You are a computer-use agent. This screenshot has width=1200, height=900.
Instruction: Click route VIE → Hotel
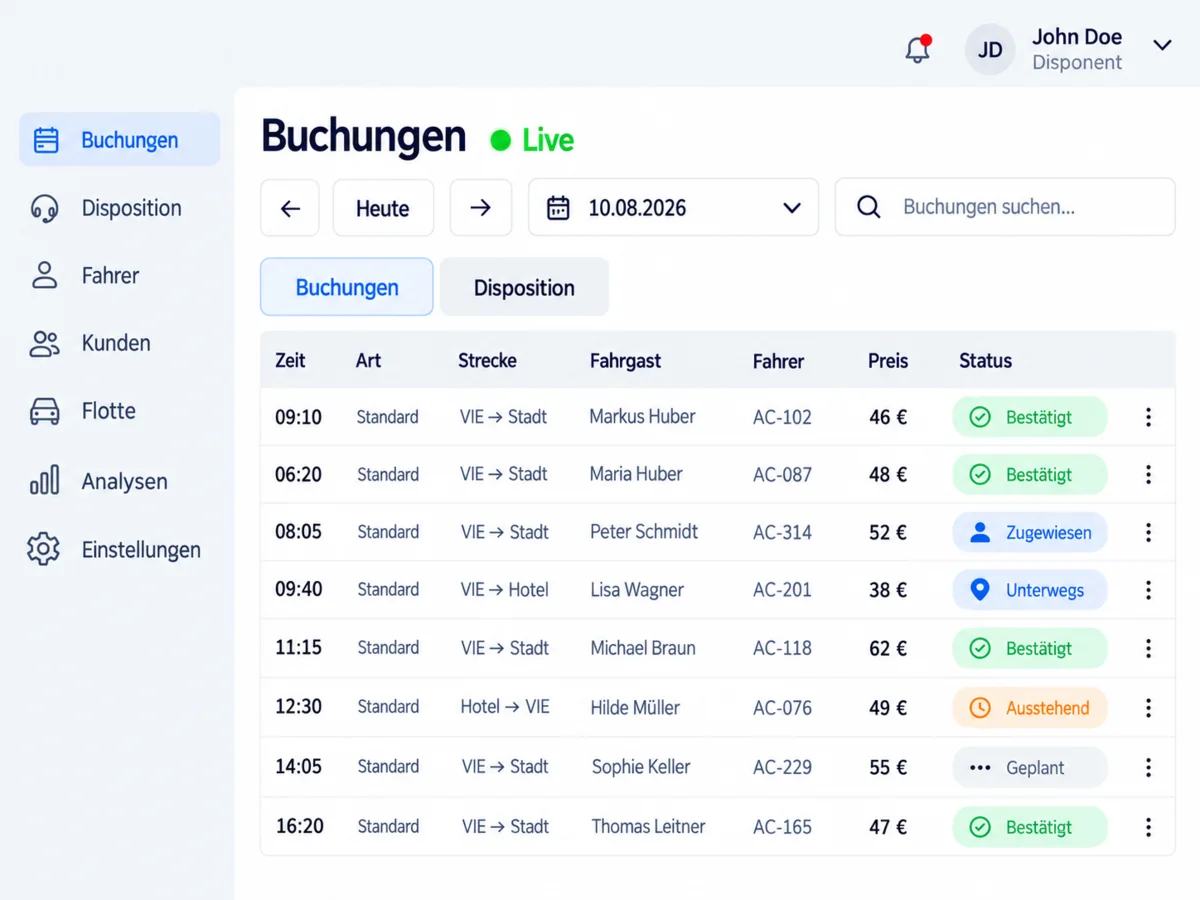(x=504, y=589)
